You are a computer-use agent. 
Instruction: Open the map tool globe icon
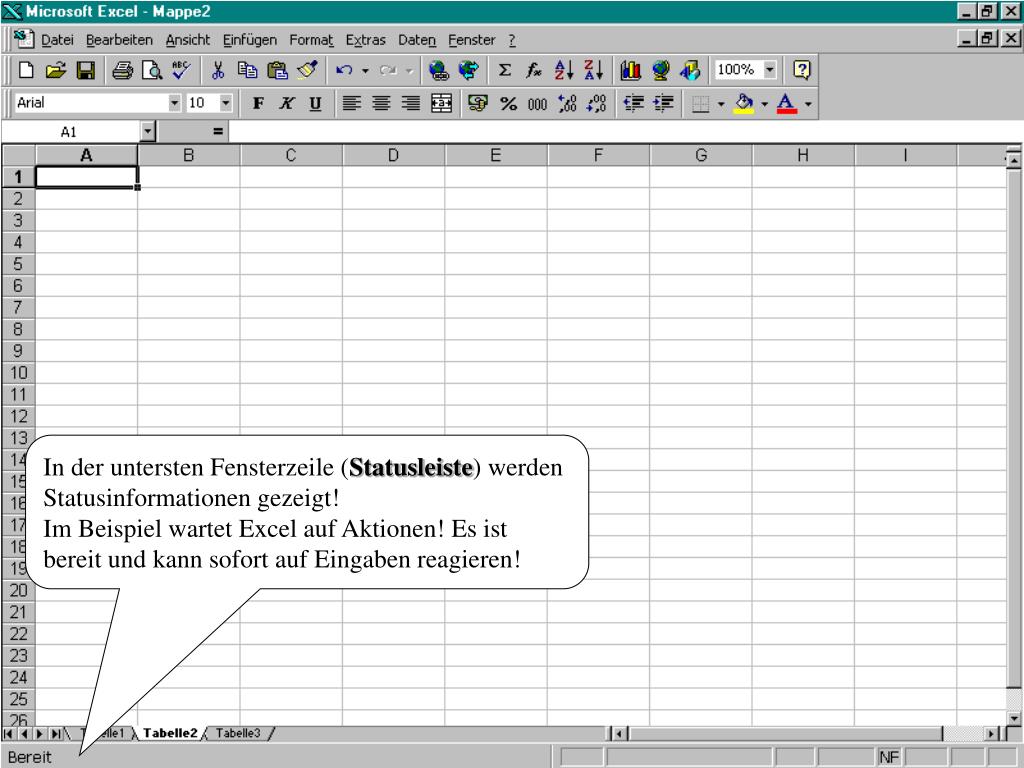(x=660, y=70)
